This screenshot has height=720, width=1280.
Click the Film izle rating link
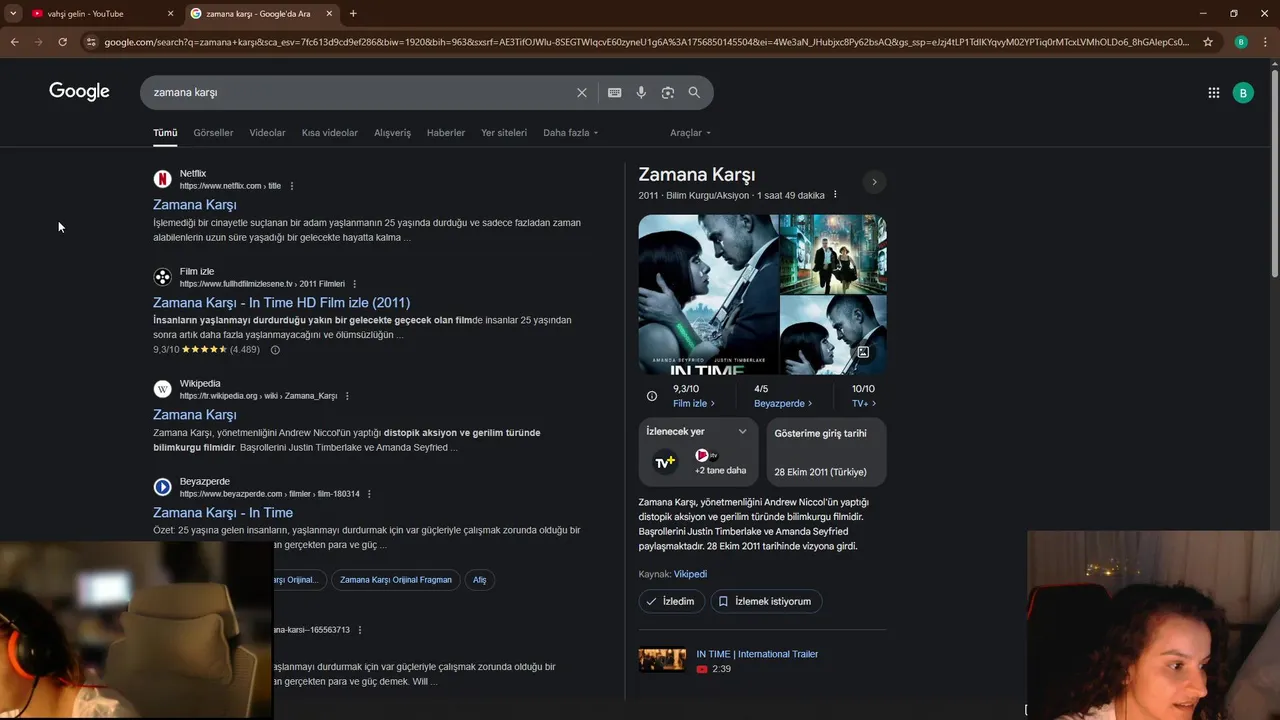(x=694, y=404)
